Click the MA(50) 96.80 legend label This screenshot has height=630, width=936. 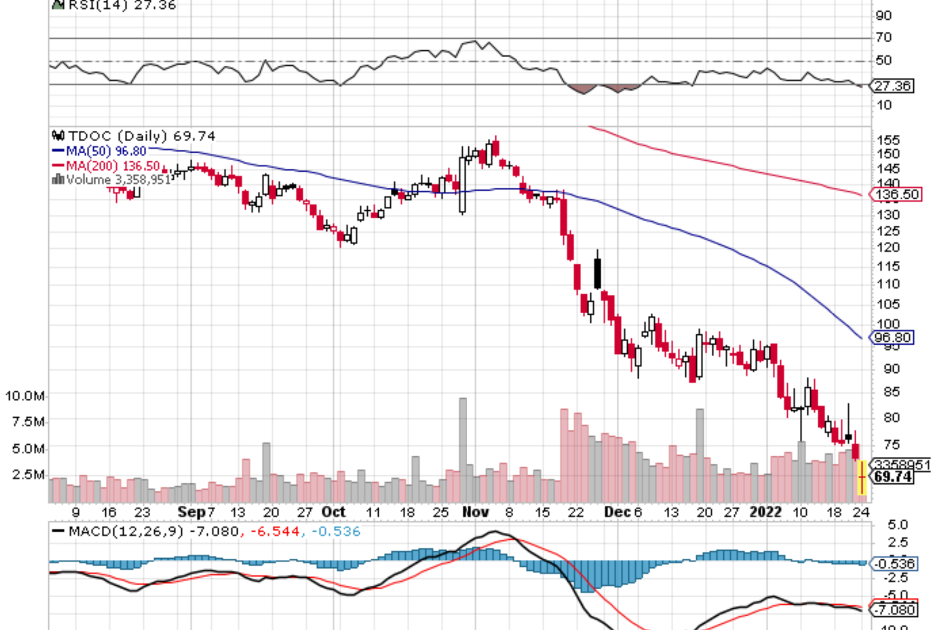[x=107, y=151]
